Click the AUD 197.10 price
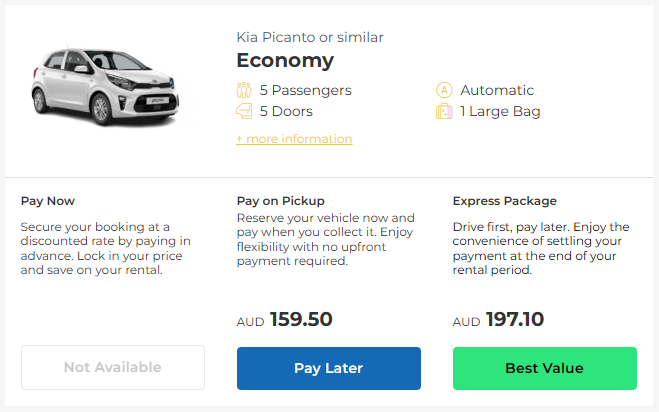The height and width of the screenshot is (412, 659). [498, 320]
